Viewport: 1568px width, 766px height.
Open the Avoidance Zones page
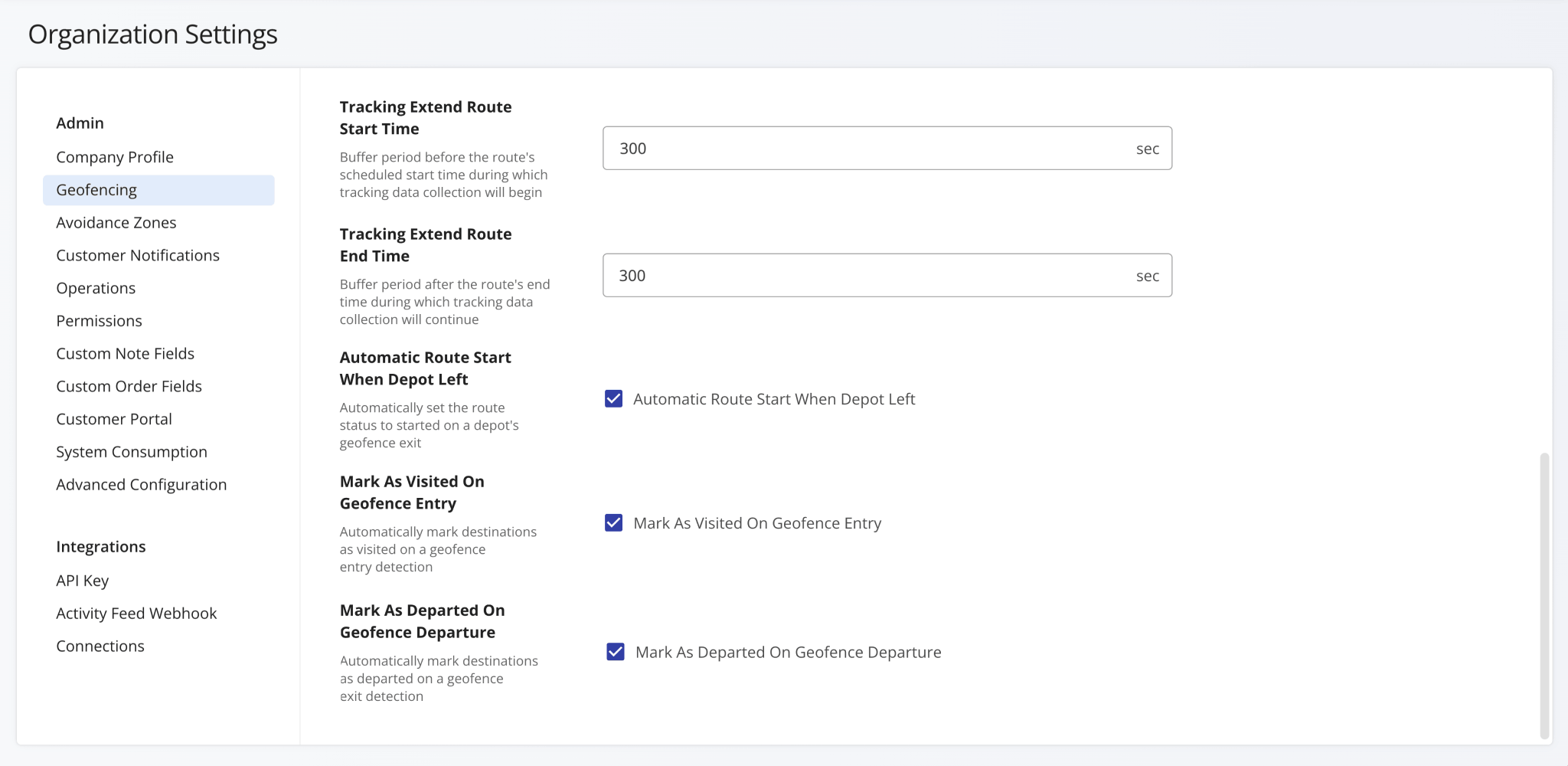(116, 222)
